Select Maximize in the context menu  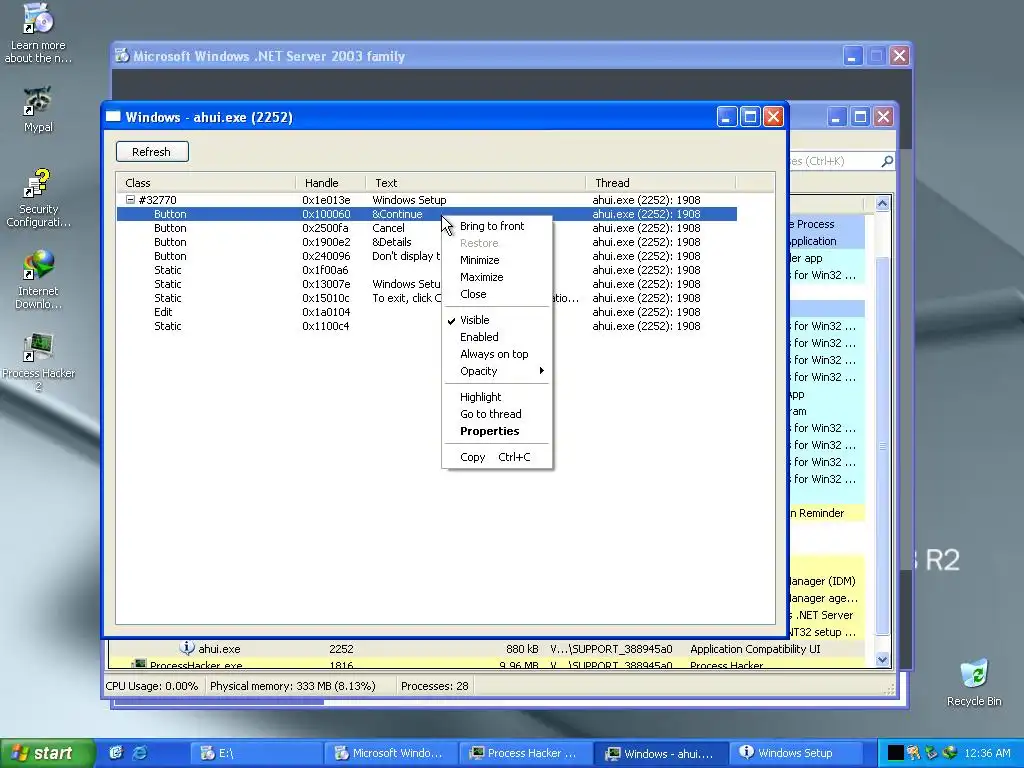pyautogui.click(x=497, y=277)
